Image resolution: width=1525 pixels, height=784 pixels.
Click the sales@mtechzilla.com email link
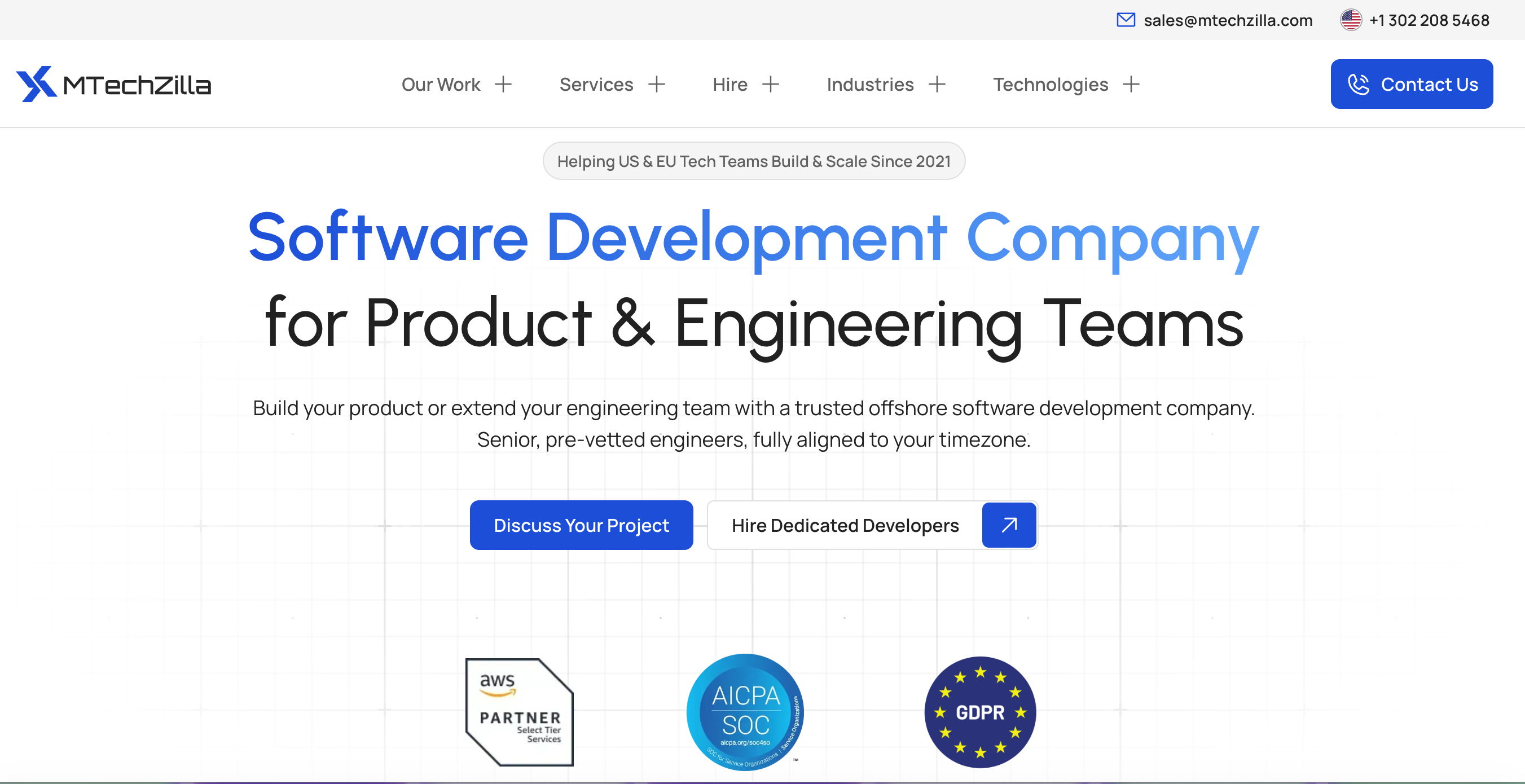pos(1228,20)
